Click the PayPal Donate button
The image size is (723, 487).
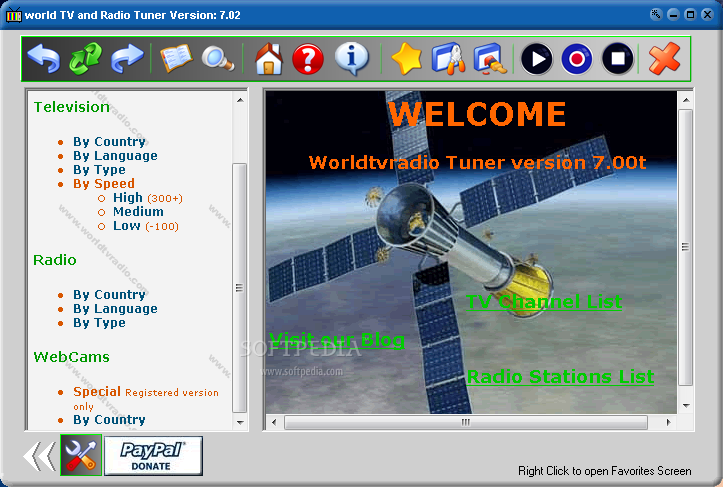154,456
